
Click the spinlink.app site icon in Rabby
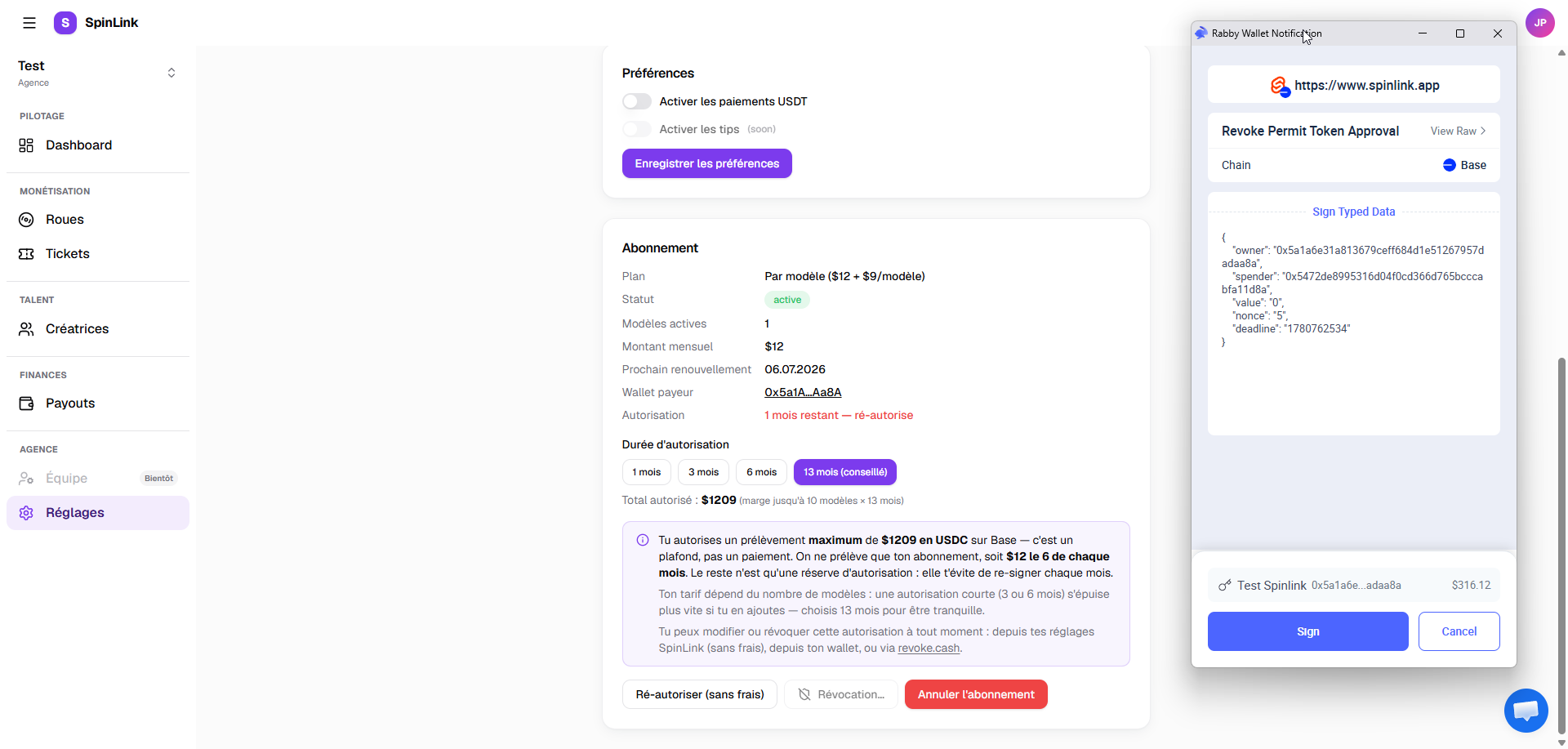point(1279,86)
